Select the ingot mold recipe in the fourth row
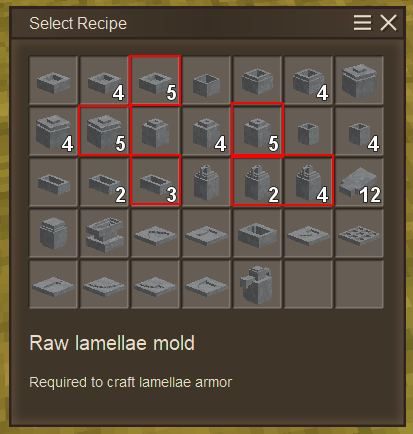 coord(257,233)
